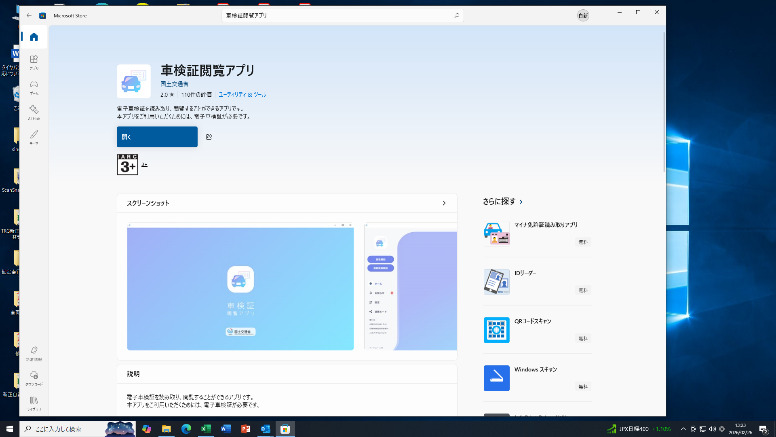Open the Home tab in Store sidebar

[33, 37]
